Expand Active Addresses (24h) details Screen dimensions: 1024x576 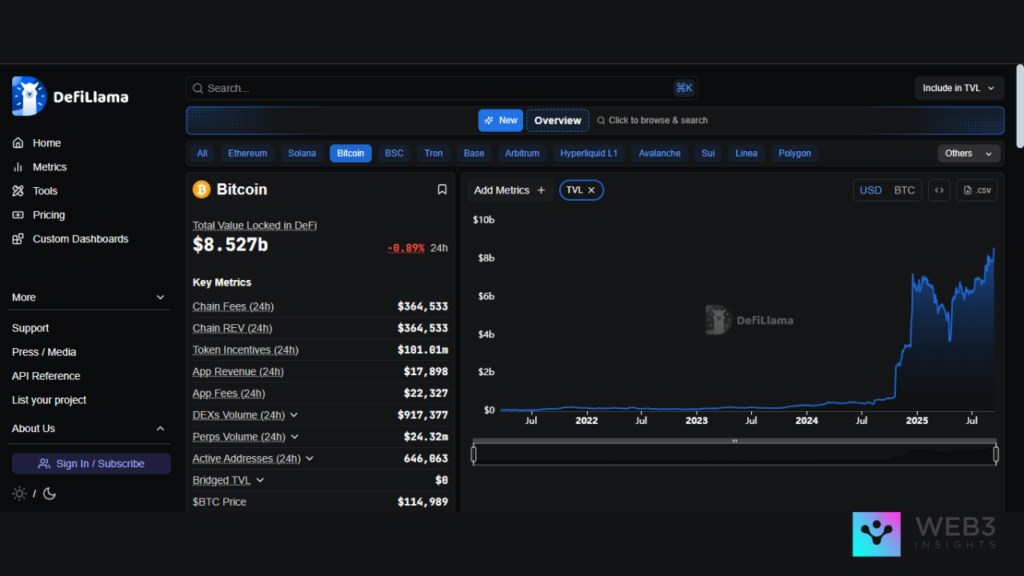(x=310, y=458)
